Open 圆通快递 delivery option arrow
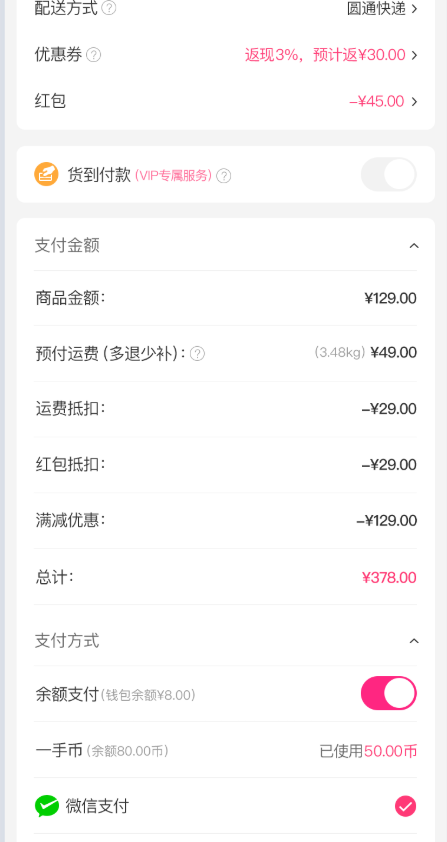The width and height of the screenshot is (447, 842). (414, 9)
